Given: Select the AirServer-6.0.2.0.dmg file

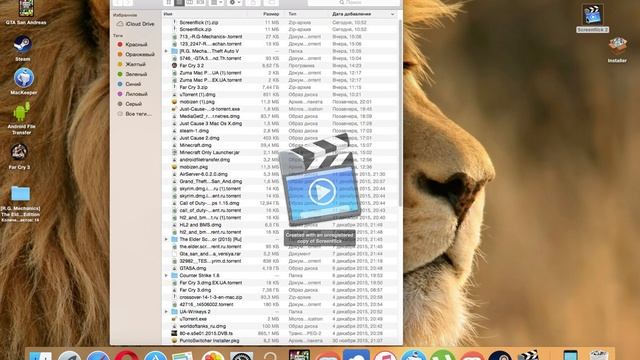Looking at the screenshot, I should pyautogui.click(x=280, y=174).
